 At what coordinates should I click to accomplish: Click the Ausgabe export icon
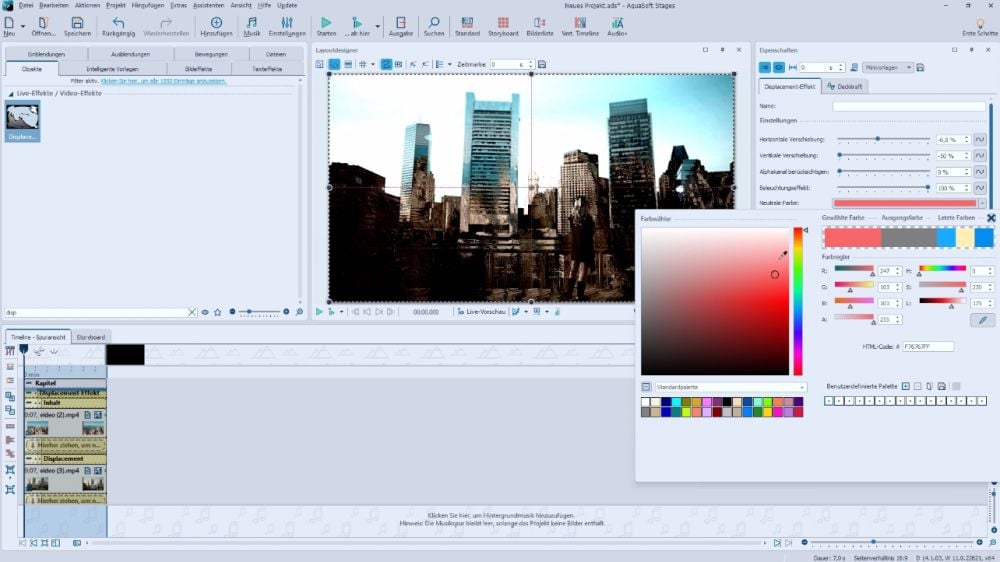(x=400, y=23)
